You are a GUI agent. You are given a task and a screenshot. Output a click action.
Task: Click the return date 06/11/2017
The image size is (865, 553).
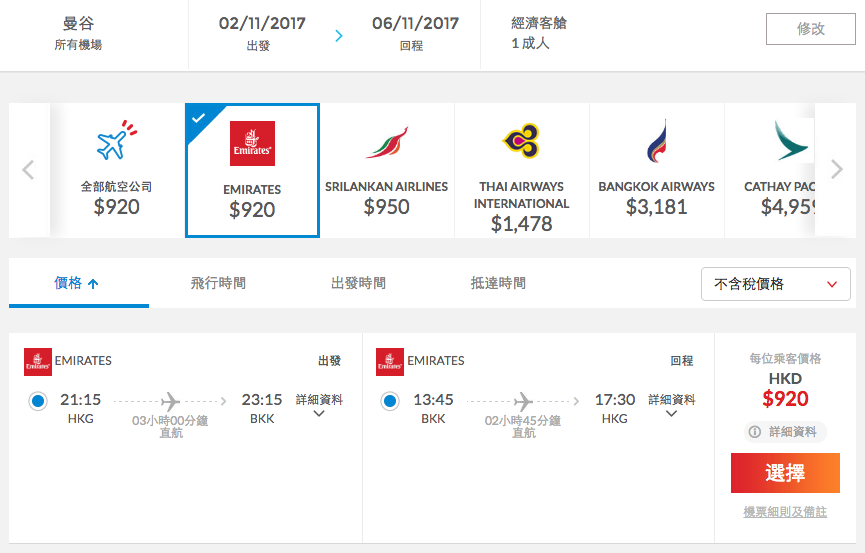tap(415, 23)
